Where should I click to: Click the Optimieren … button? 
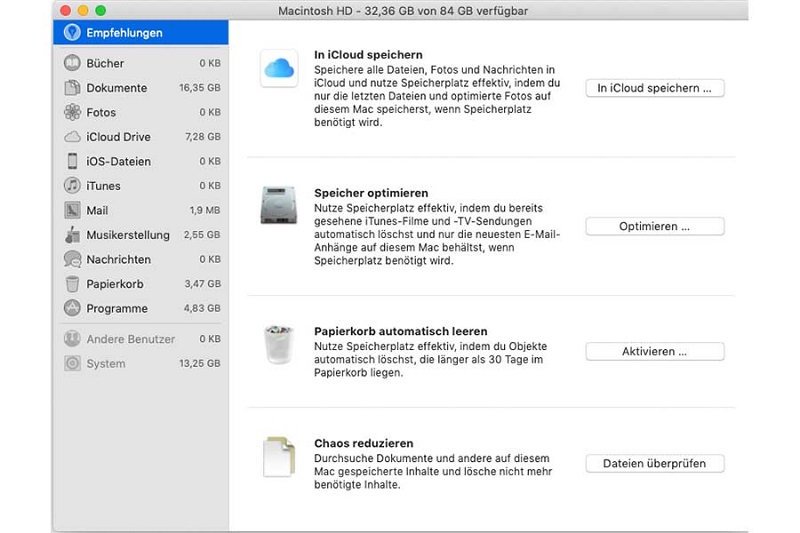(655, 226)
